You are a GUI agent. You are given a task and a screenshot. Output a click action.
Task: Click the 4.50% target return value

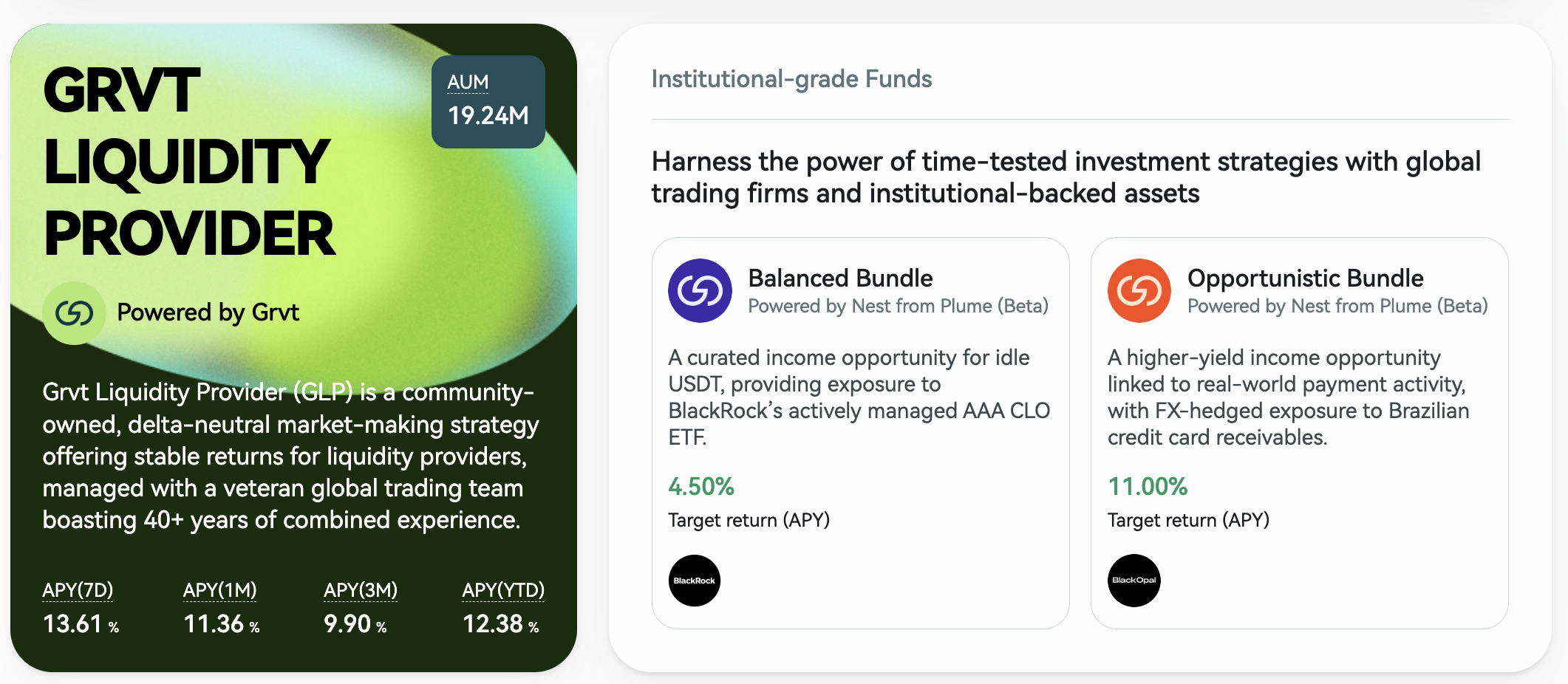tap(701, 487)
